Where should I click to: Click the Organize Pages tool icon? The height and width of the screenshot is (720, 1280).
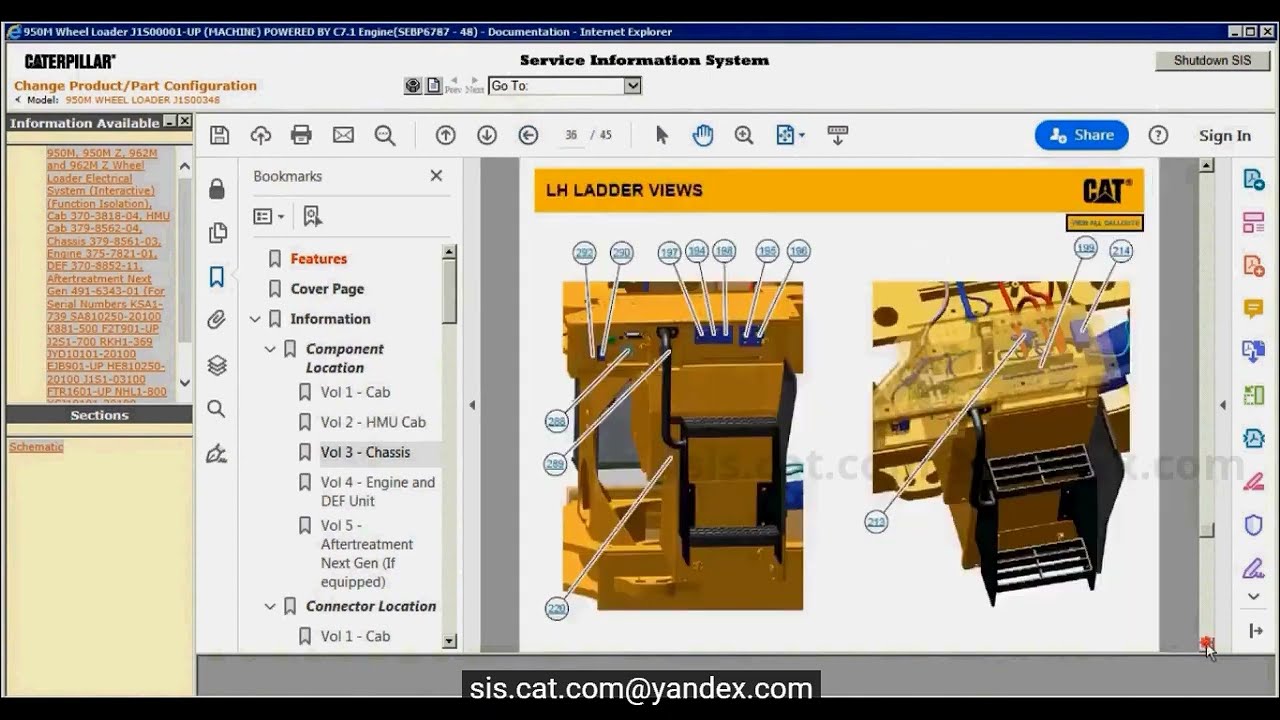(1253, 222)
